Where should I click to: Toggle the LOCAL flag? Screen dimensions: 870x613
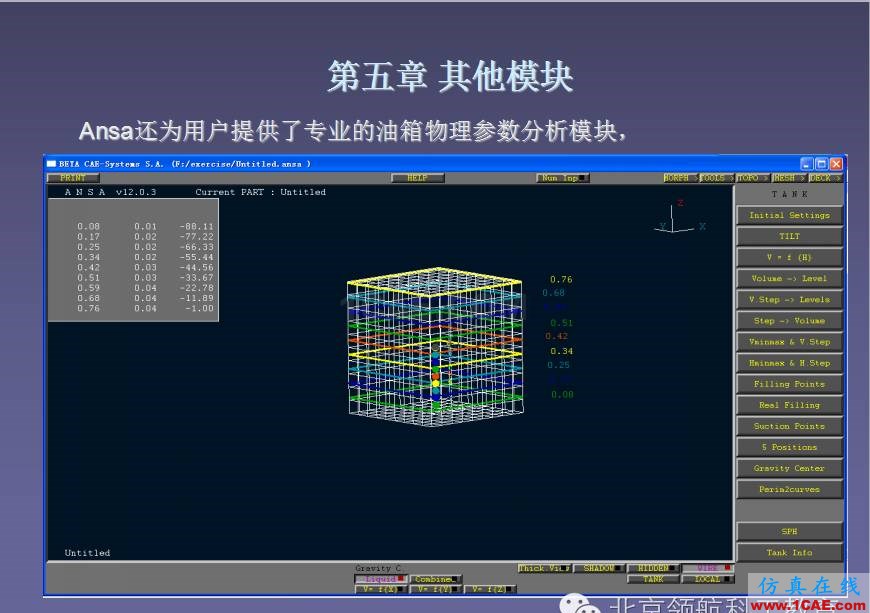[707, 579]
